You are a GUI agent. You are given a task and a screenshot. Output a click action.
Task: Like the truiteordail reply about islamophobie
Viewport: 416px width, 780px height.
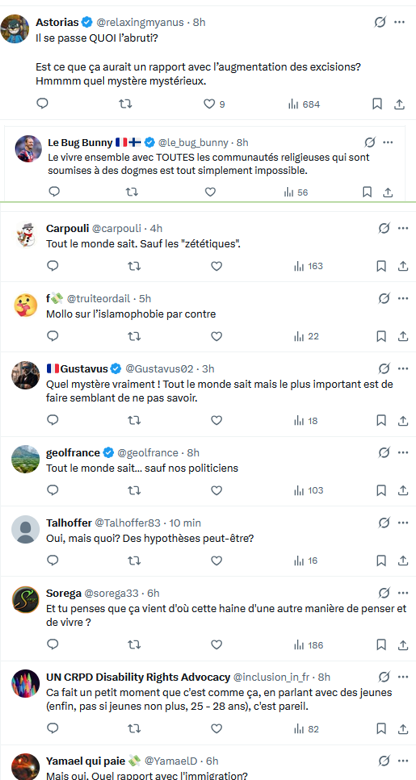(216, 336)
